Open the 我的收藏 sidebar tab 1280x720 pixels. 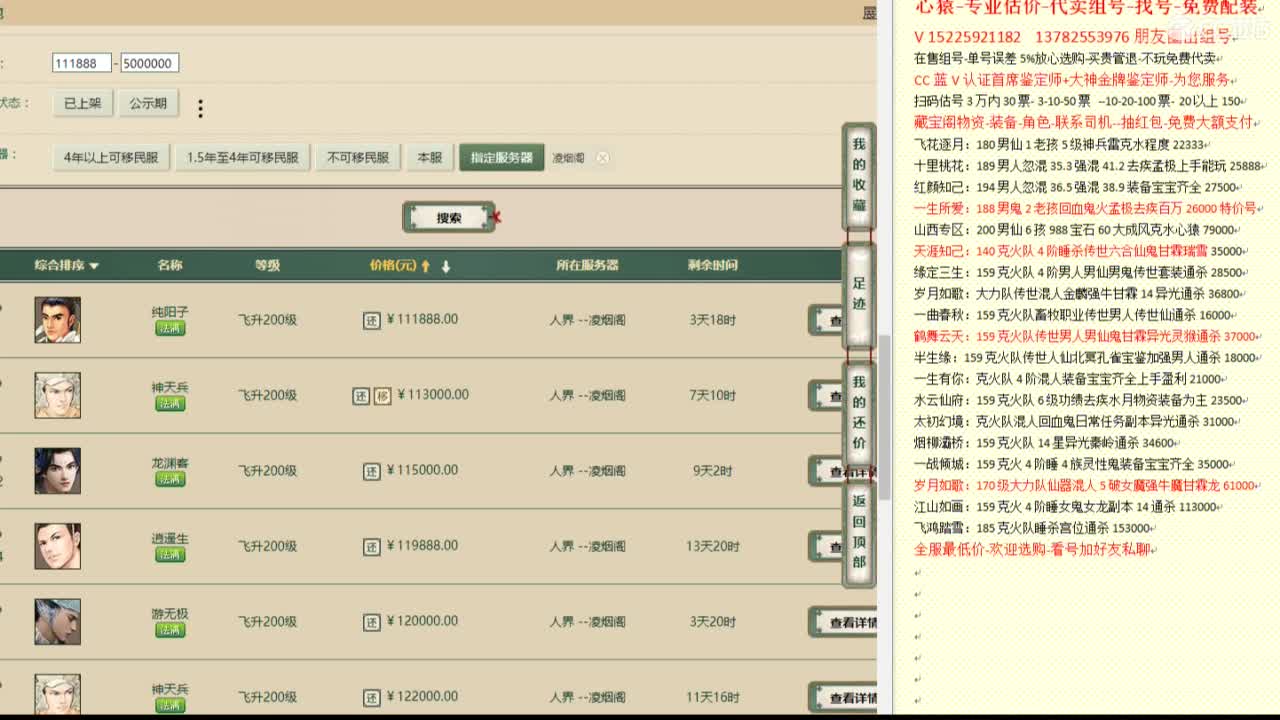pyautogui.click(x=857, y=176)
